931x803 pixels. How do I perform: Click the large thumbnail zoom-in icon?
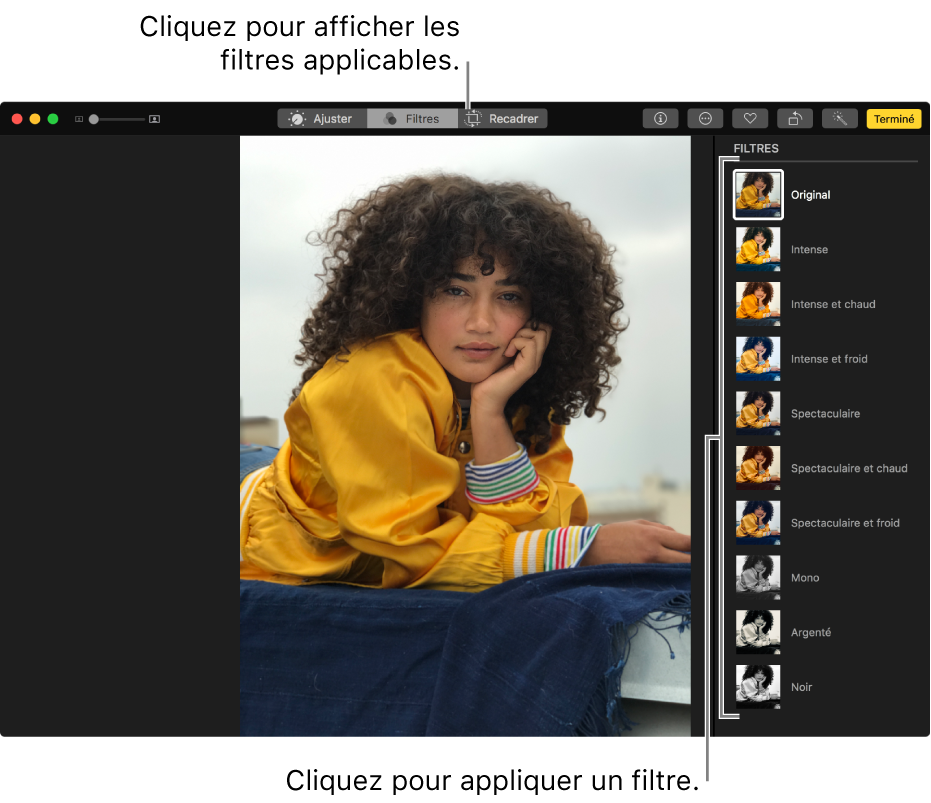click(x=154, y=119)
